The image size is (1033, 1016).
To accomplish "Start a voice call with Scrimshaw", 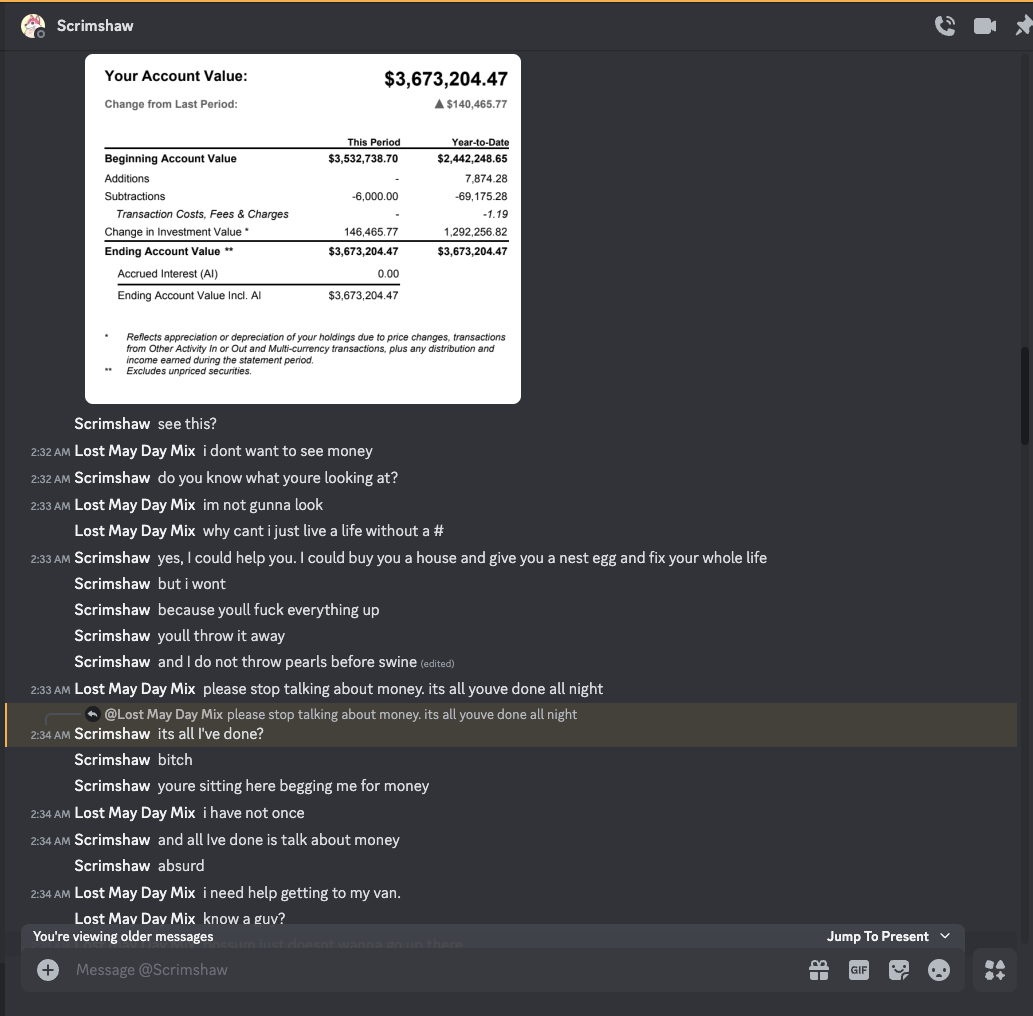I will tap(945, 26).
